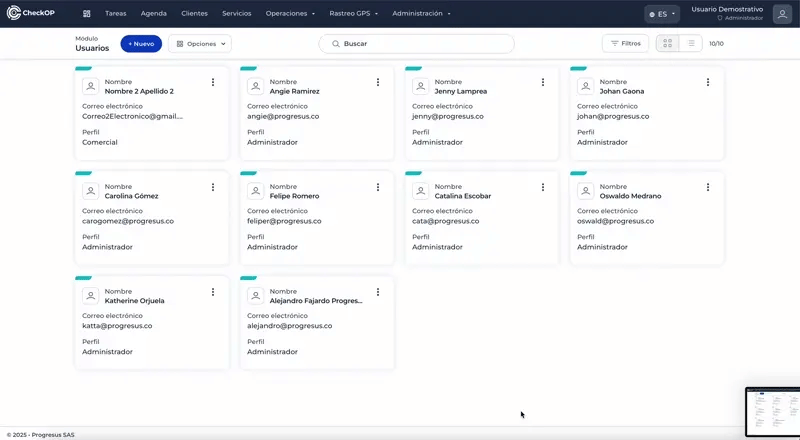Screen dimensions: 800x440
Task: Click the name Catalina Escobar
Action: point(463,196)
